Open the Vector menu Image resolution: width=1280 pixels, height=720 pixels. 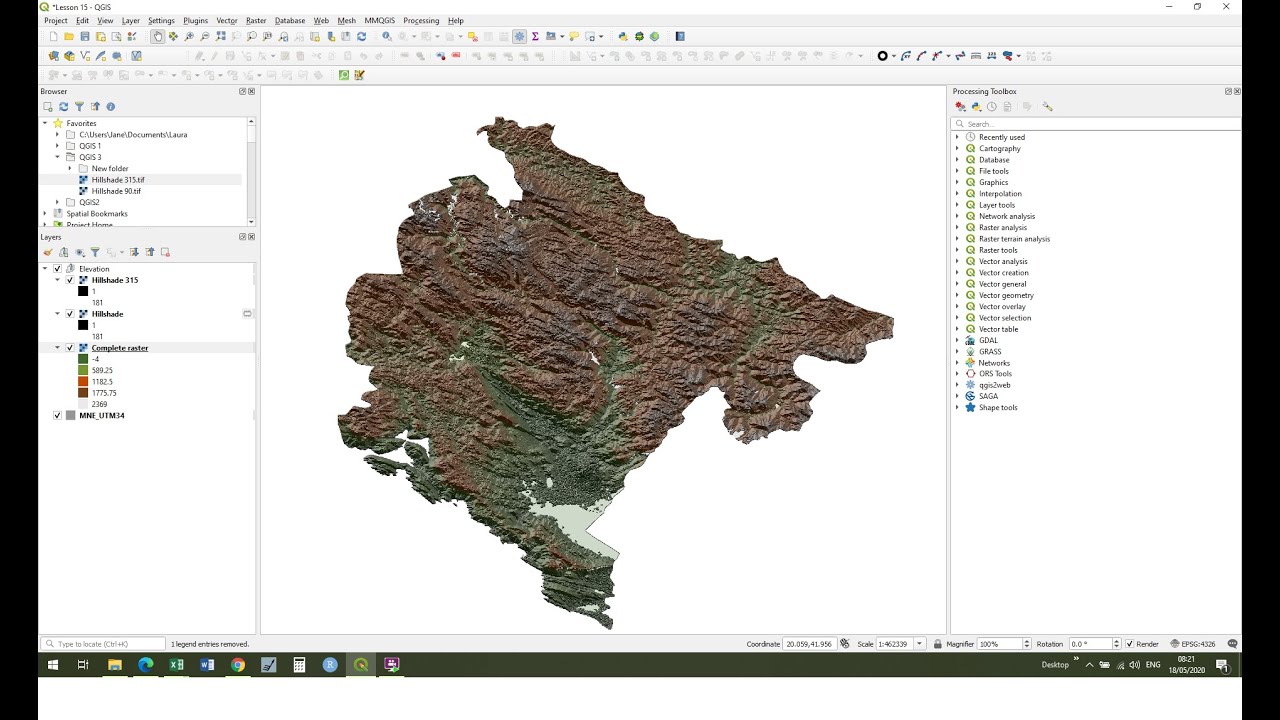tap(227, 20)
